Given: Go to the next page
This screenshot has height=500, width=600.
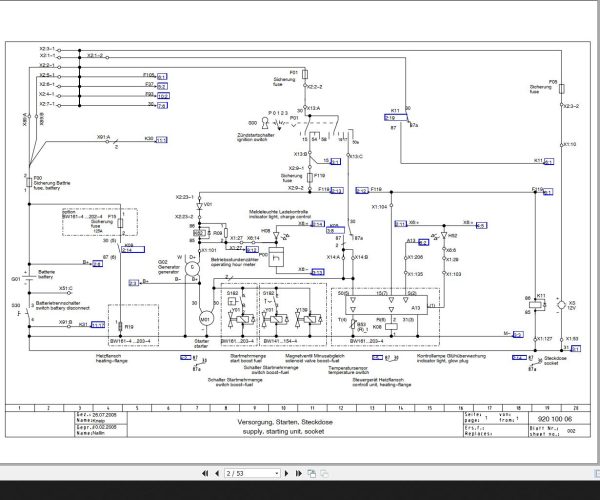Looking at the screenshot, I should point(287,473).
